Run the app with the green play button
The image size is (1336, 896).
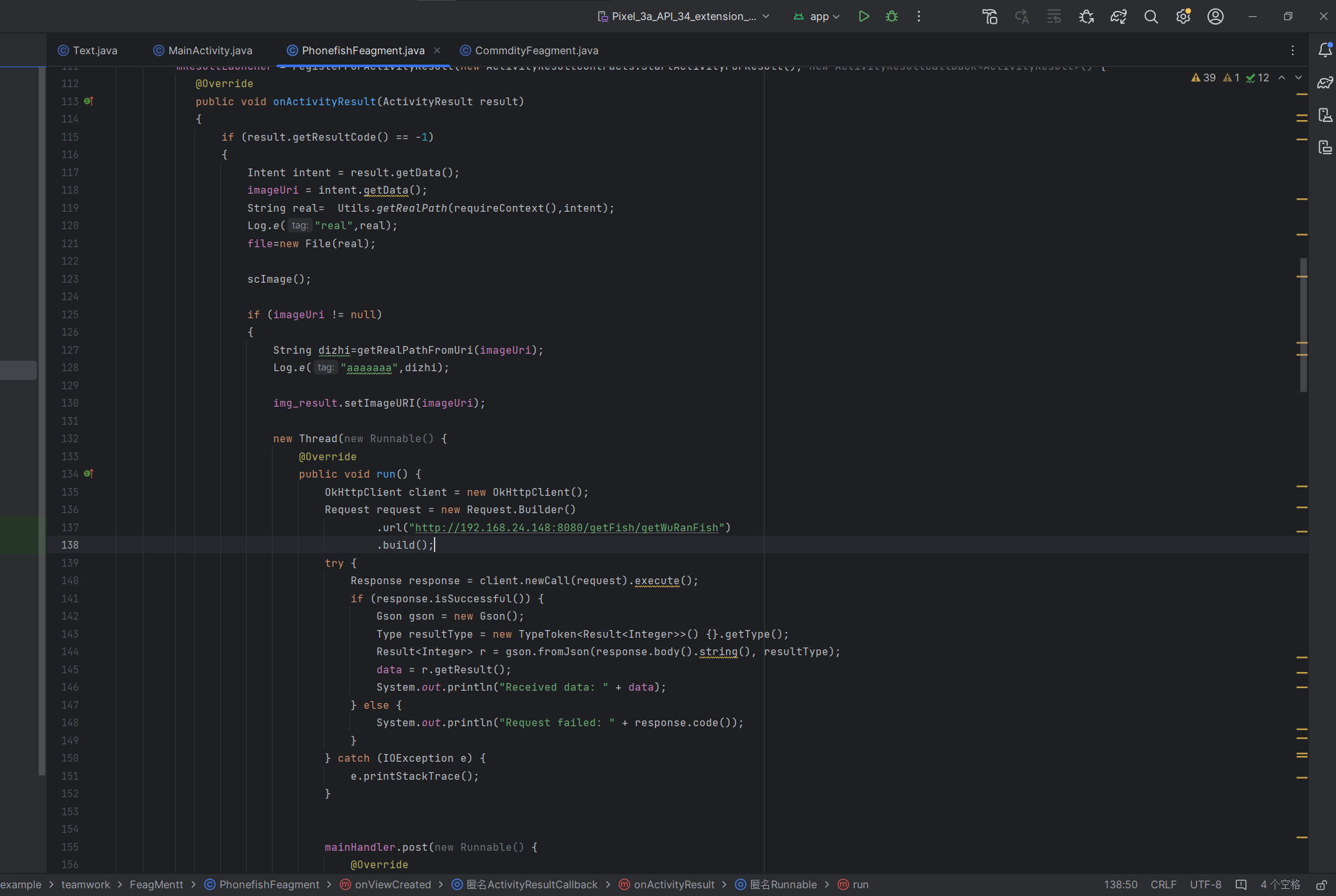863,16
